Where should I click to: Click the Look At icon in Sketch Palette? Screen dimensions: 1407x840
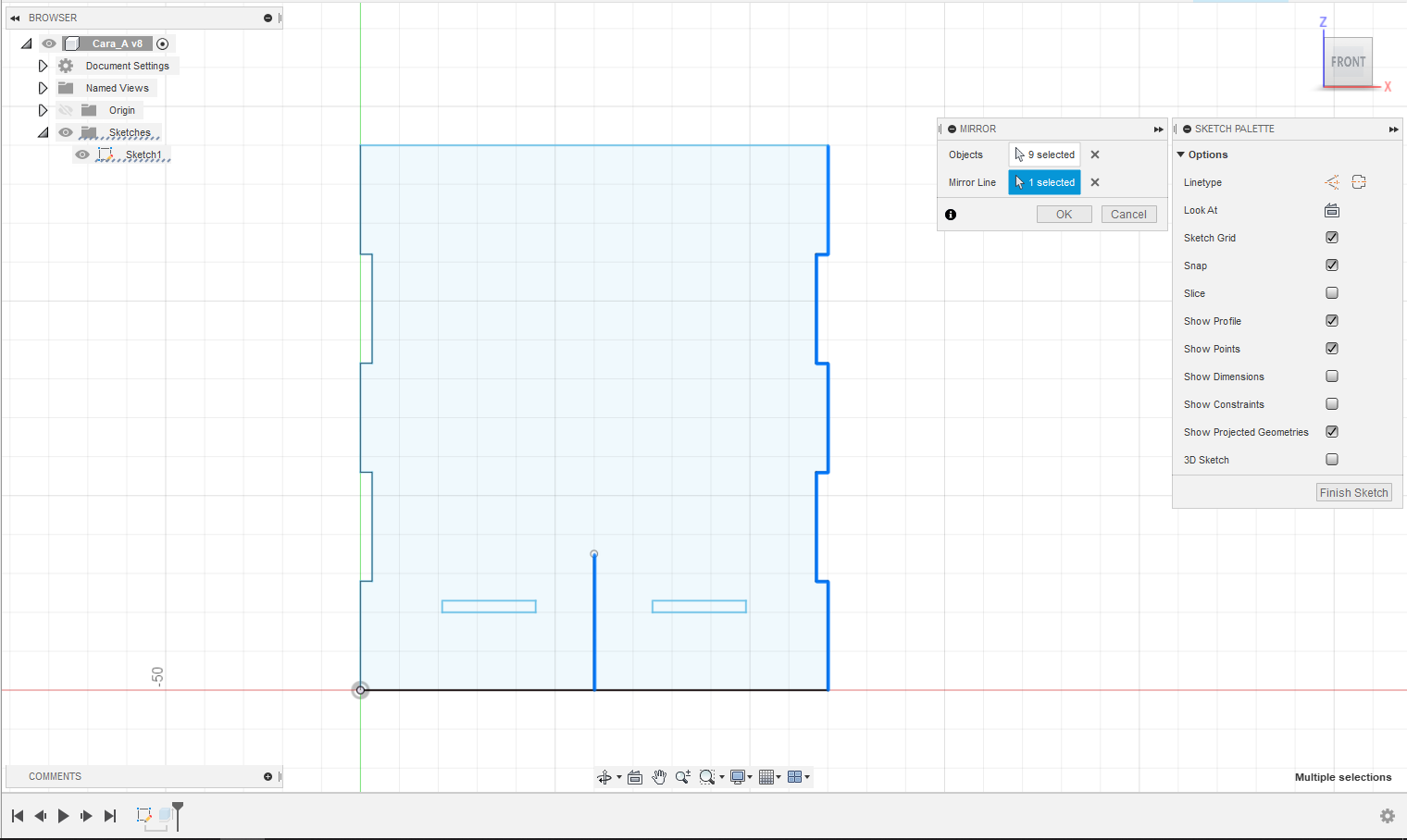(1332, 210)
